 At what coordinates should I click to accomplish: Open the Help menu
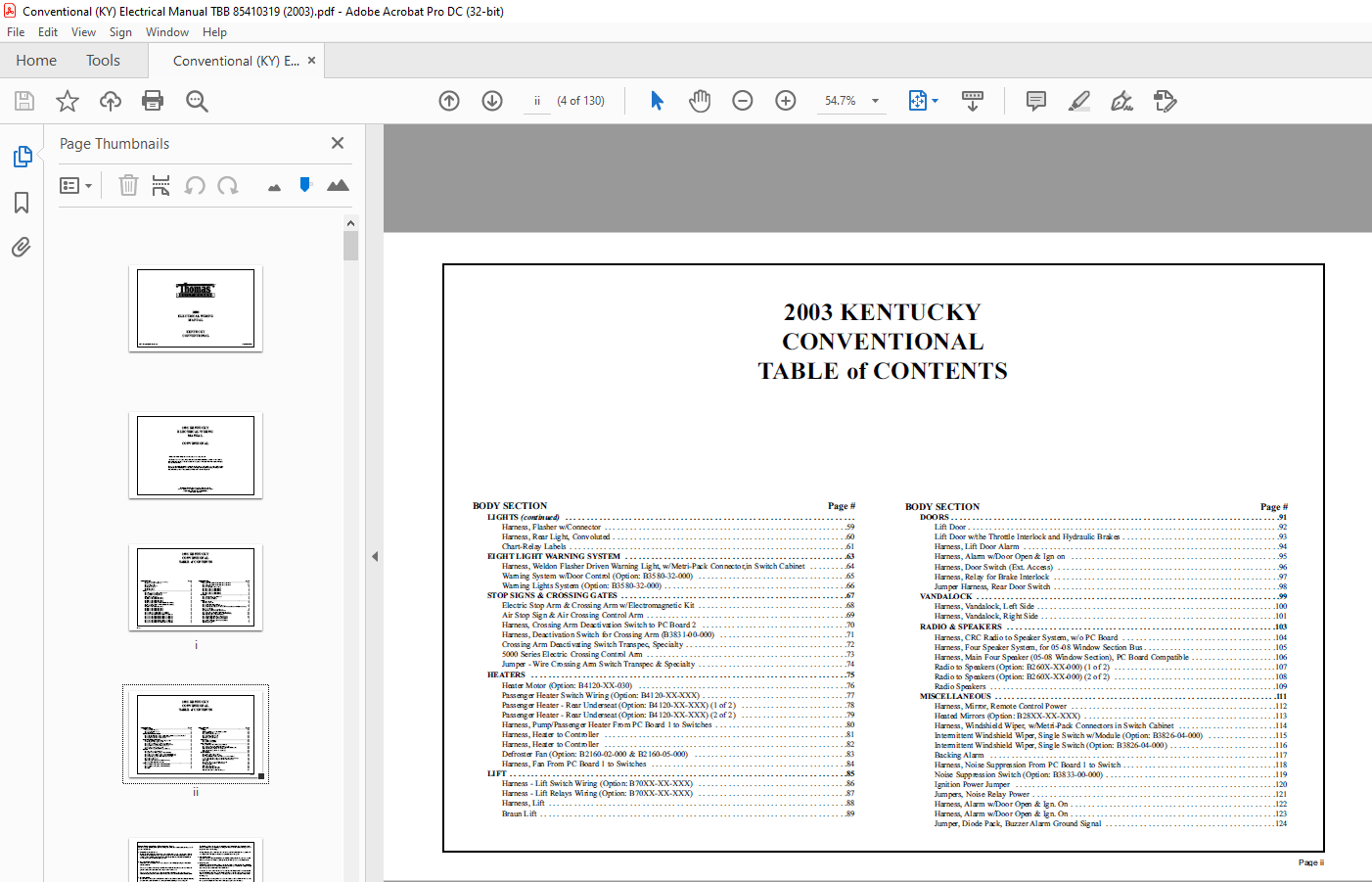tap(214, 32)
